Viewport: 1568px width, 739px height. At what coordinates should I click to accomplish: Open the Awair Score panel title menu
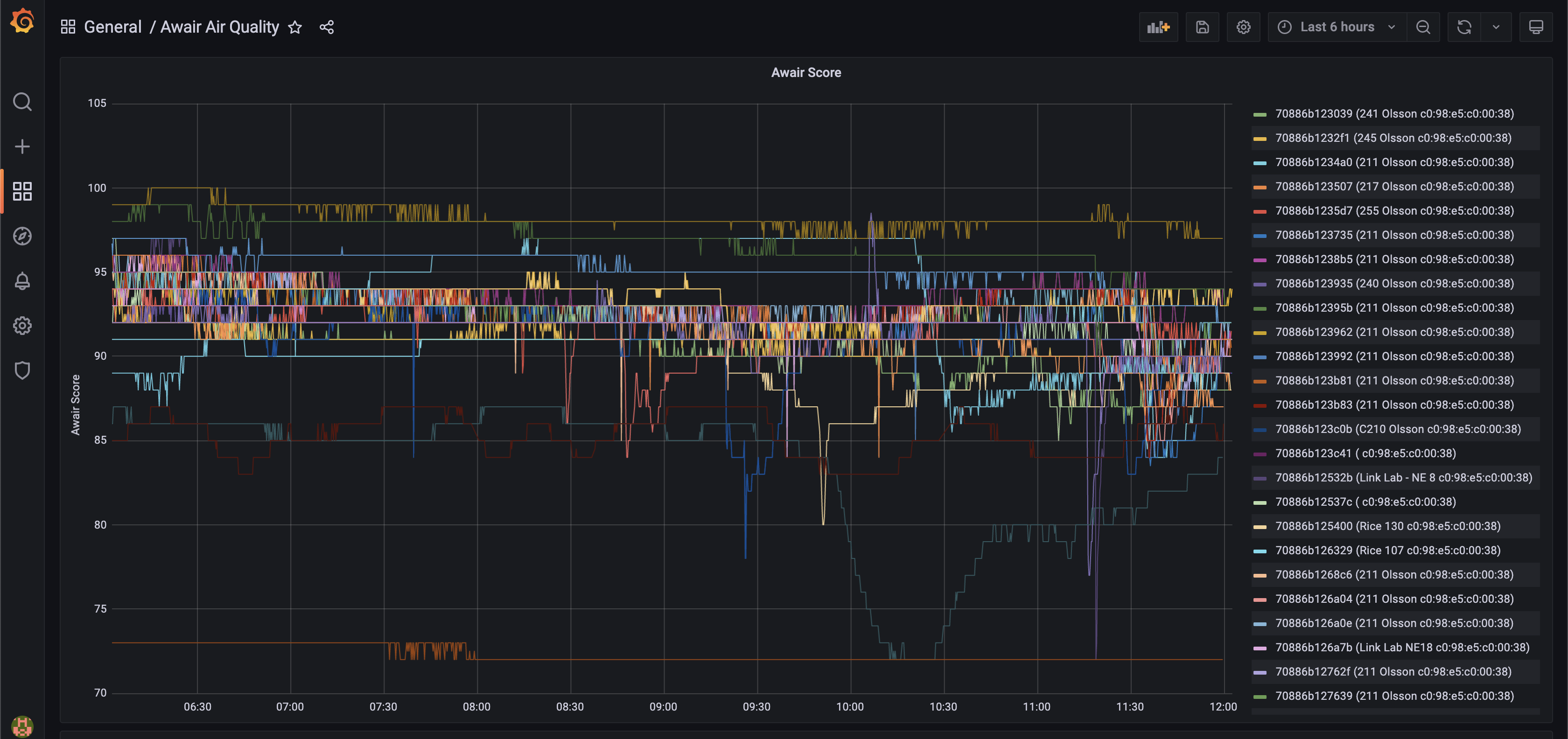click(x=805, y=72)
